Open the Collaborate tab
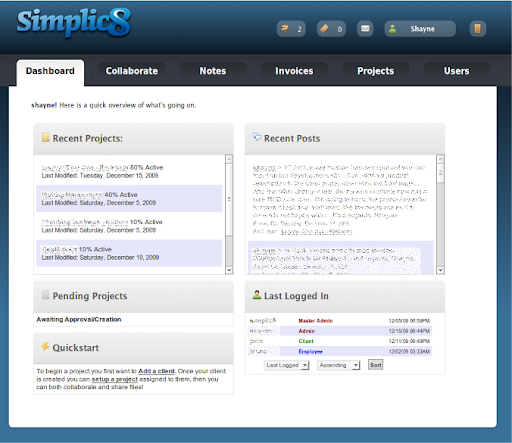Image resolution: width=512 pixels, height=443 pixels. tap(132, 71)
